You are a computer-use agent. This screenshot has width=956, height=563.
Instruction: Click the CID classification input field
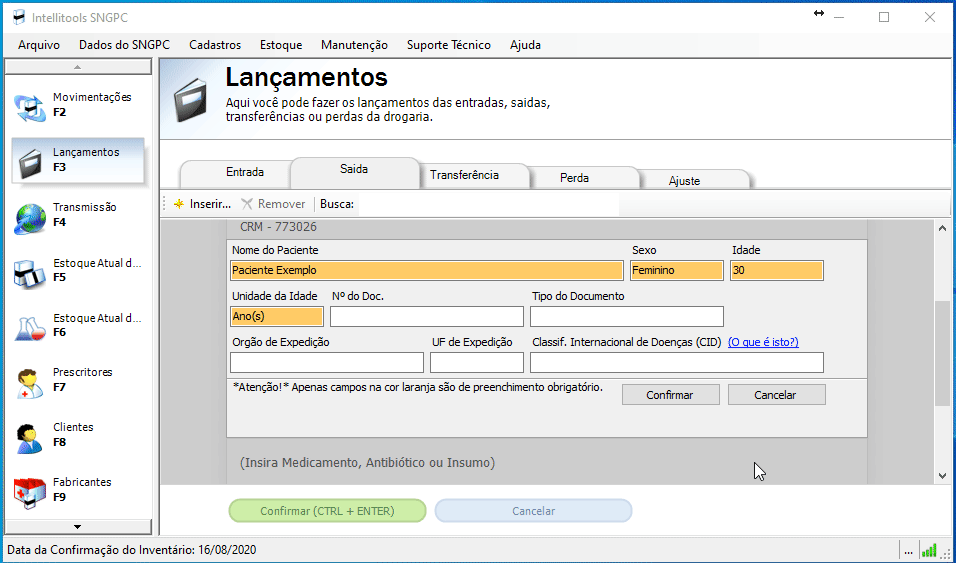click(x=677, y=362)
